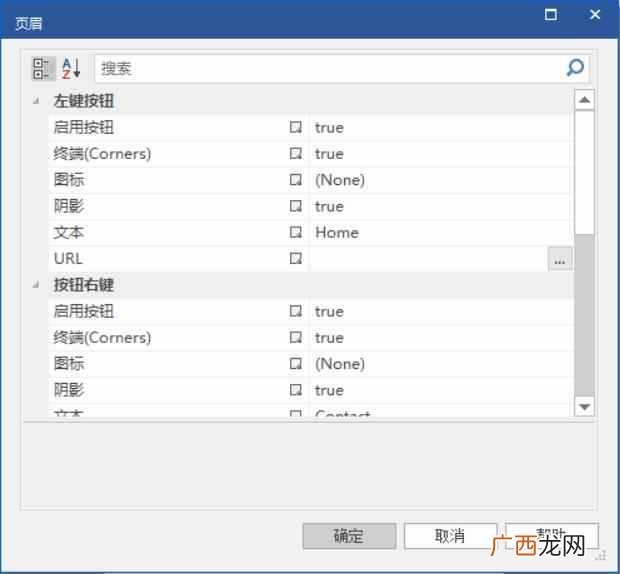Cancel with the 取消 button
Image resolution: width=620 pixels, height=574 pixels.
pos(450,536)
